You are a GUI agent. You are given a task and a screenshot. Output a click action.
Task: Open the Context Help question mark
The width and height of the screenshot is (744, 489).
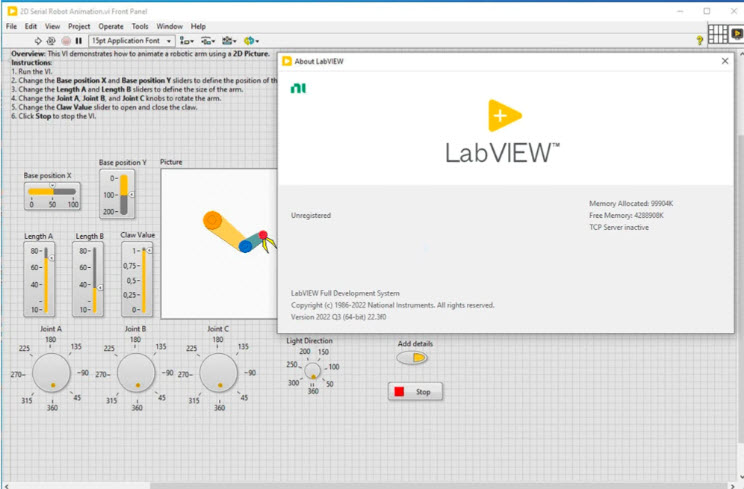700,40
